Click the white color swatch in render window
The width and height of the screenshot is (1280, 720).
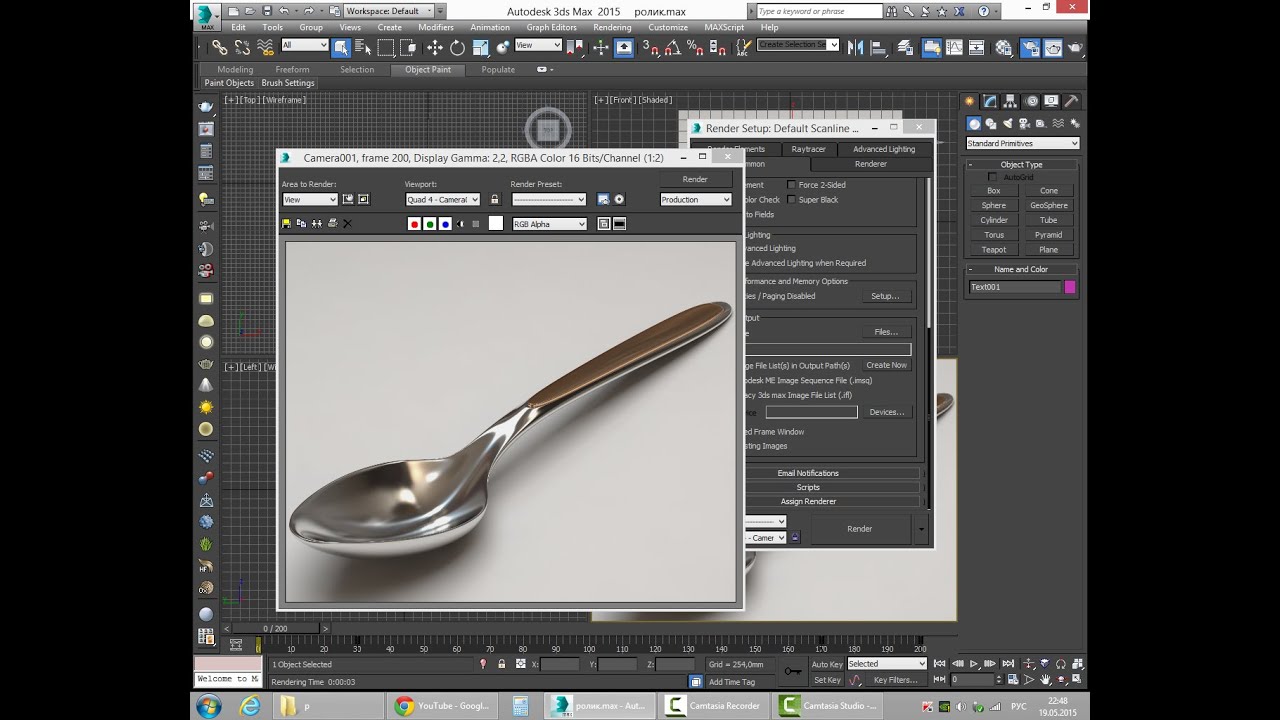click(x=495, y=224)
